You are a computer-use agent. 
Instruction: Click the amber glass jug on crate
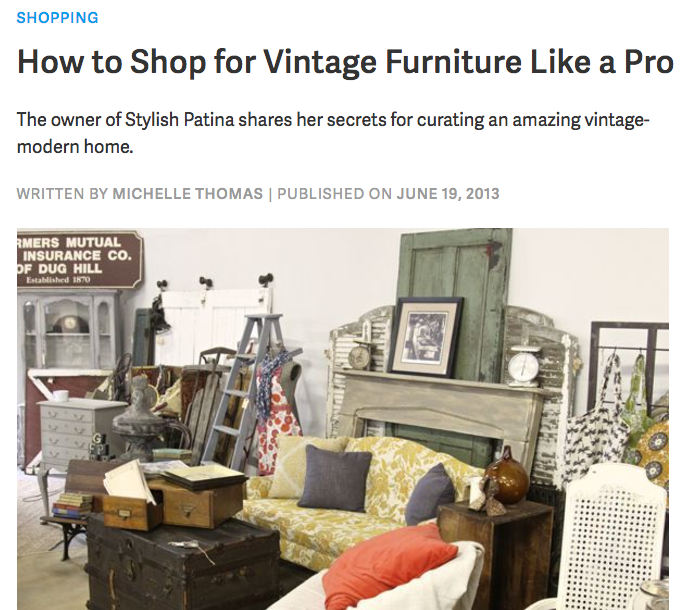[506, 481]
